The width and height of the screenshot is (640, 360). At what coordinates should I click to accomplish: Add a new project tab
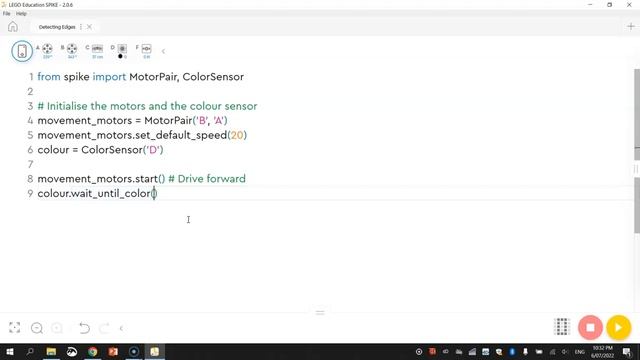point(631,27)
